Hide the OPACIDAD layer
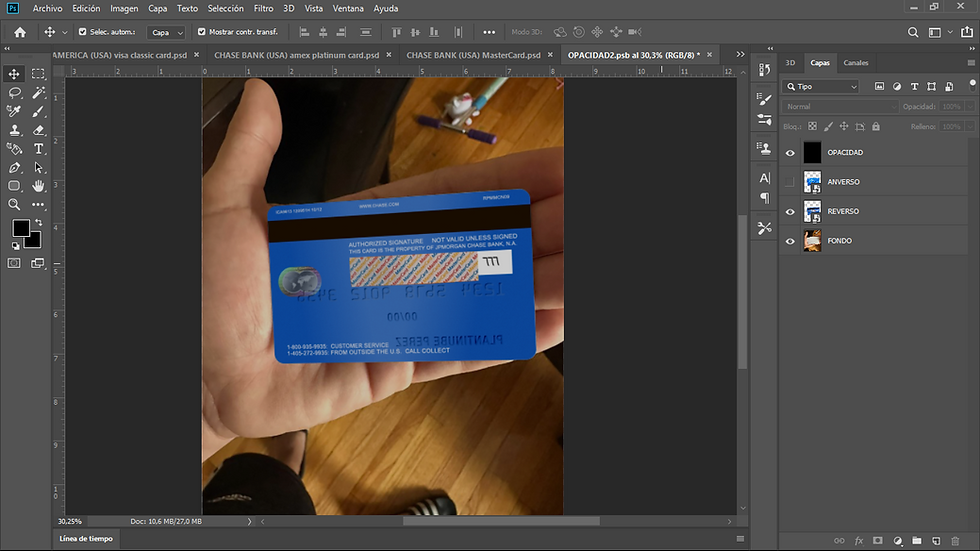This screenshot has height=551, width=980. [790, 152]
